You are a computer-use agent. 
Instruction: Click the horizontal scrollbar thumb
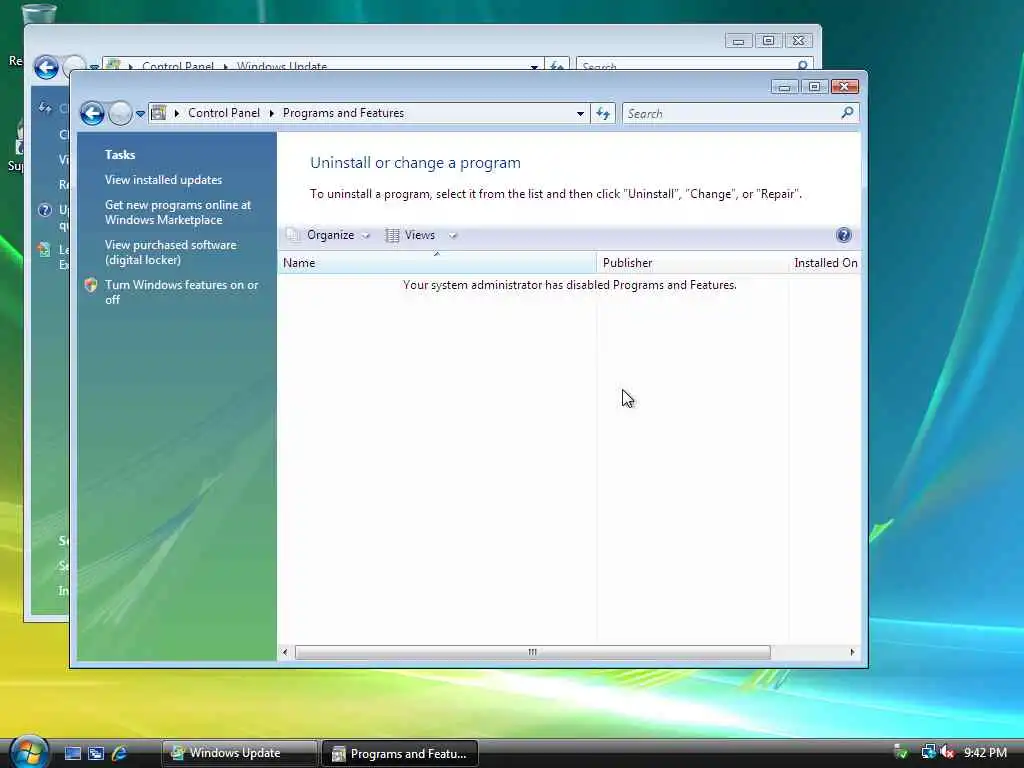[533, 652]
